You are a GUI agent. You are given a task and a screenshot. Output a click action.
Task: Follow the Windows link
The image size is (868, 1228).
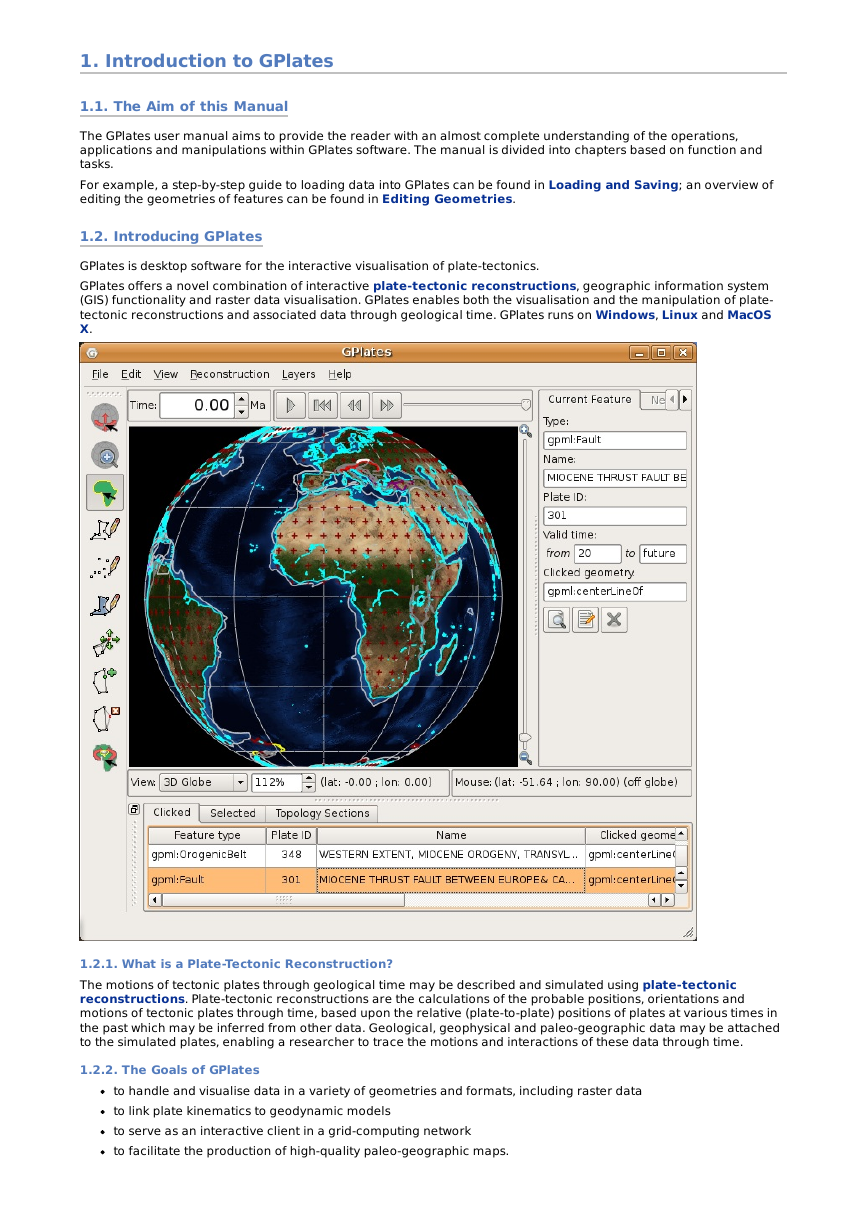pos(625,314)
